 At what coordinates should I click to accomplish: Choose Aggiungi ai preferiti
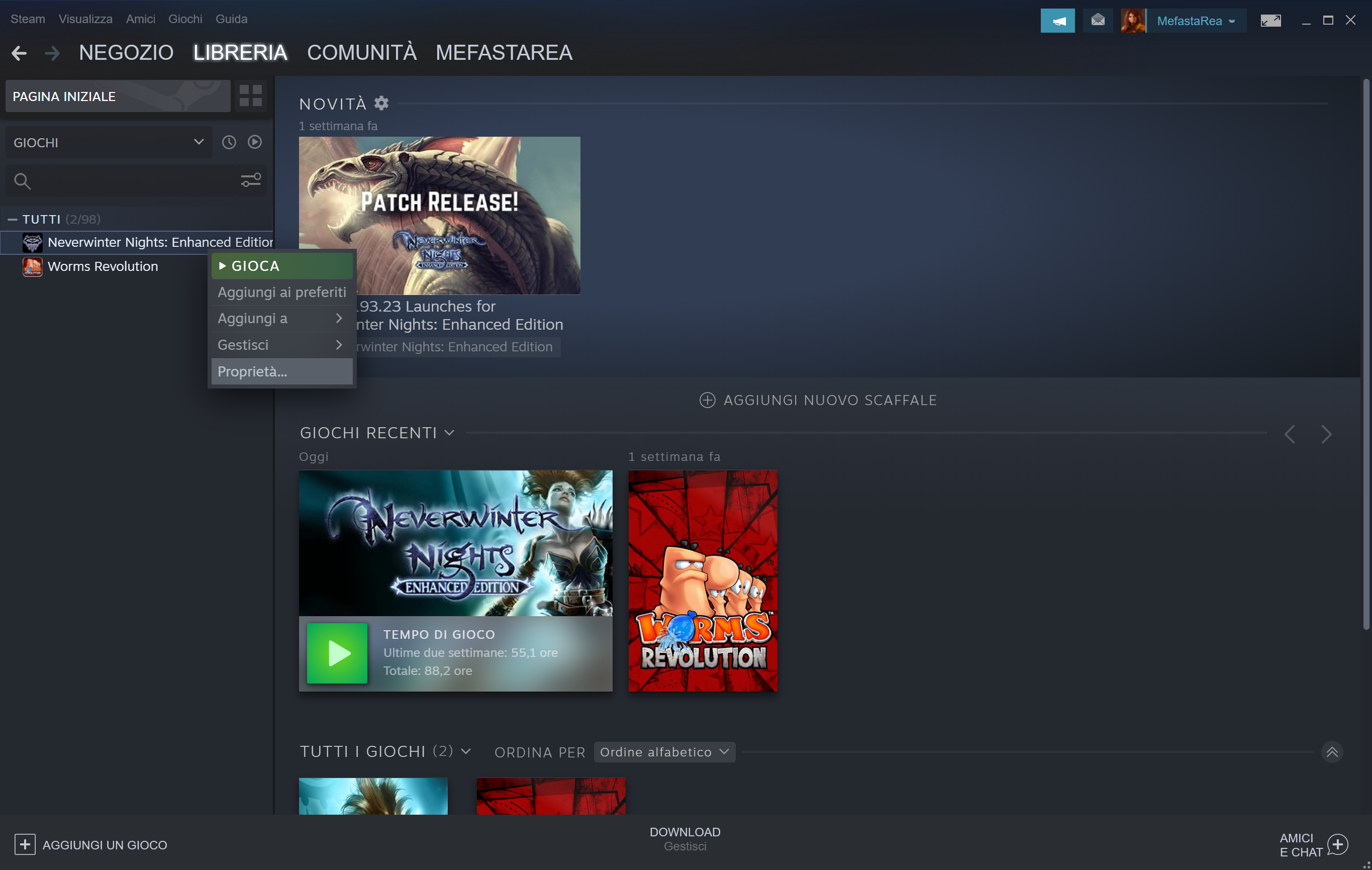(x=282, y=293)
